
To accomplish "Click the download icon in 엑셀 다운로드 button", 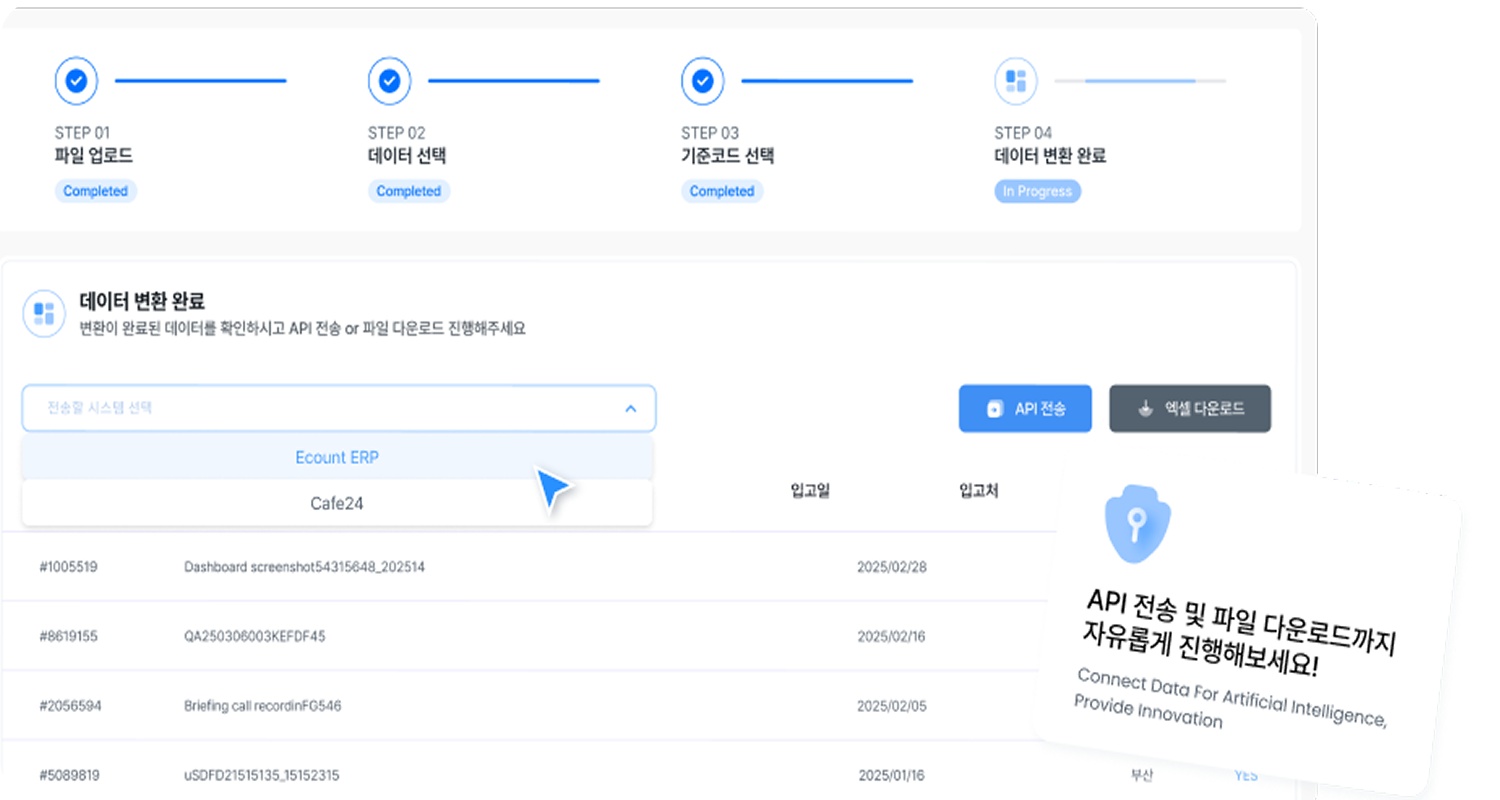I will (x=1146, y=408).
